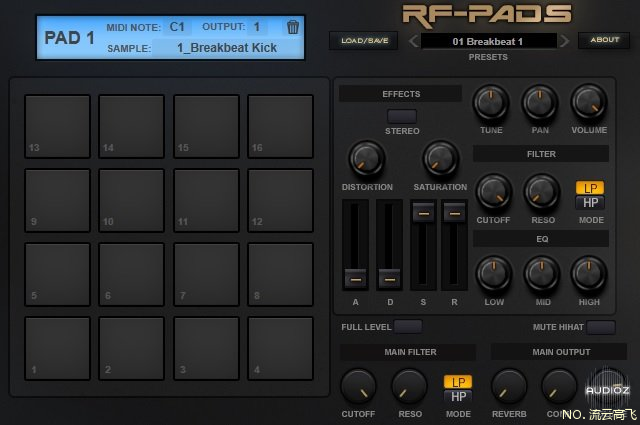Click the FILTER section header
The height and width of the screenshot is (425, 640).
click(541, 154)
